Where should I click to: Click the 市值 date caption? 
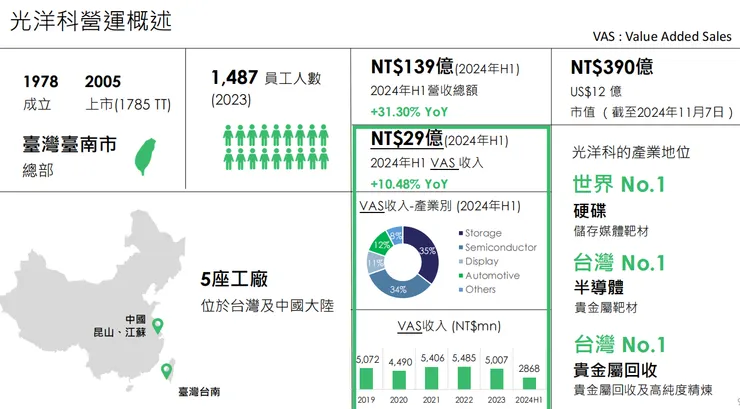pos(652,112)
